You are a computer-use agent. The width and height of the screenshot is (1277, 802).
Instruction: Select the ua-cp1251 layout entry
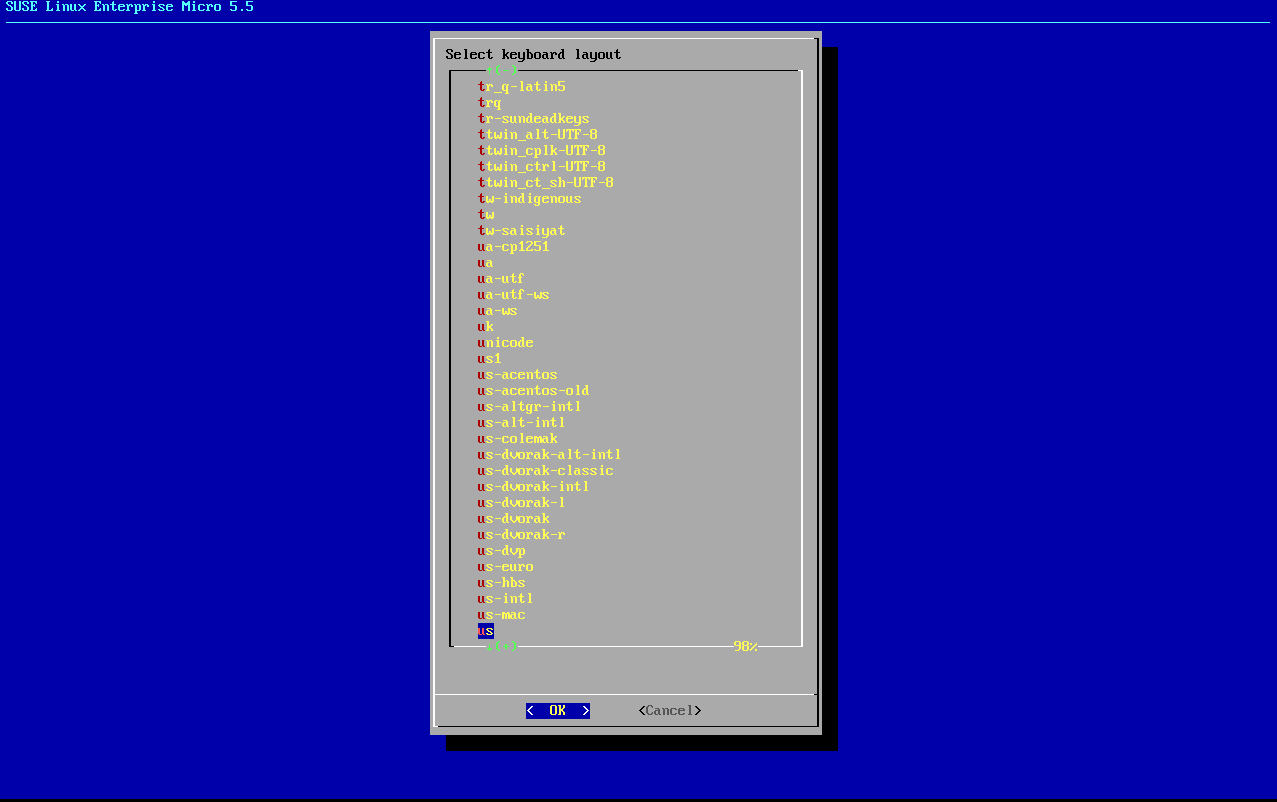(513, 246)
